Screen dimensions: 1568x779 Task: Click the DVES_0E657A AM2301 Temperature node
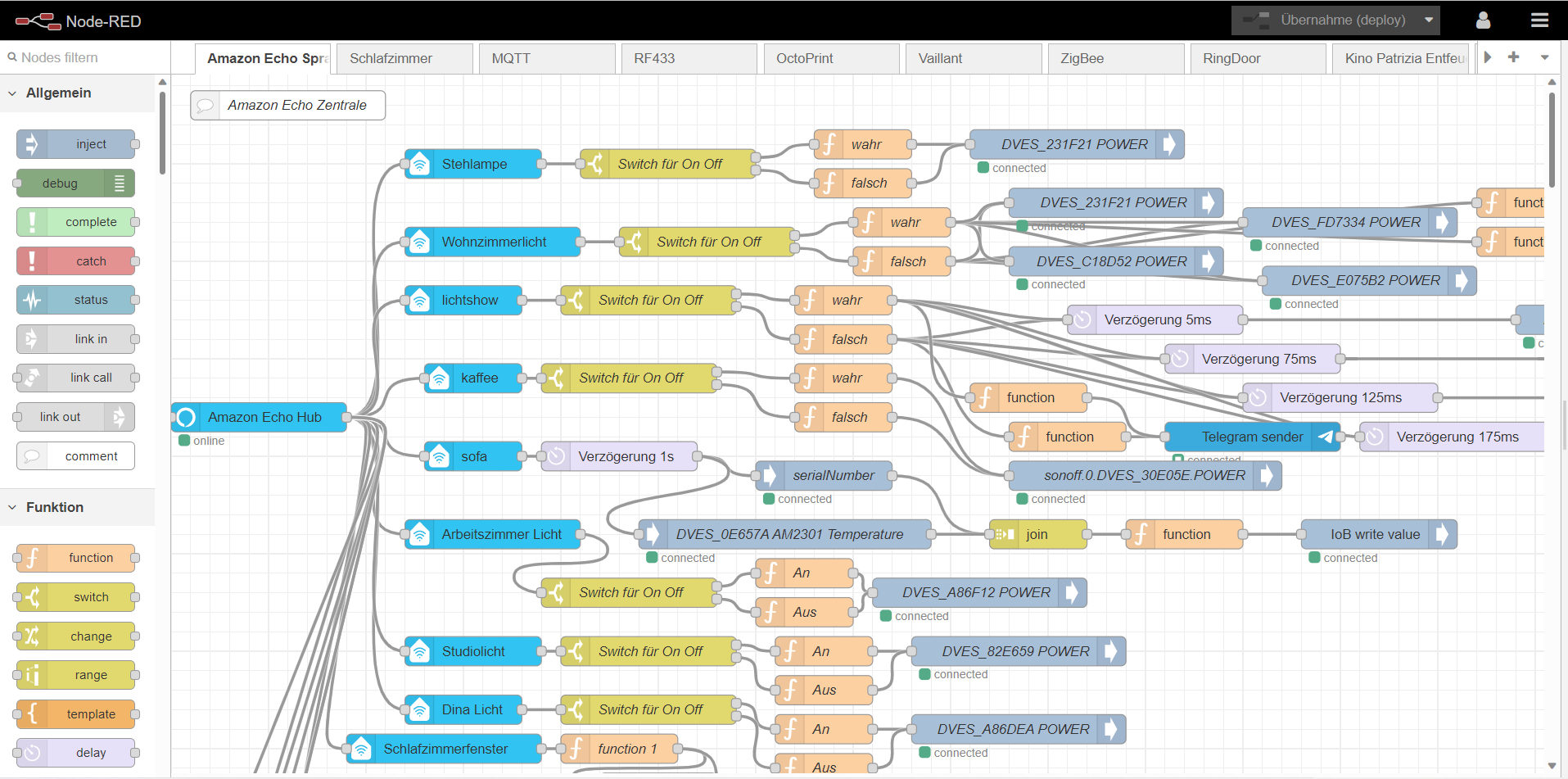784,534
